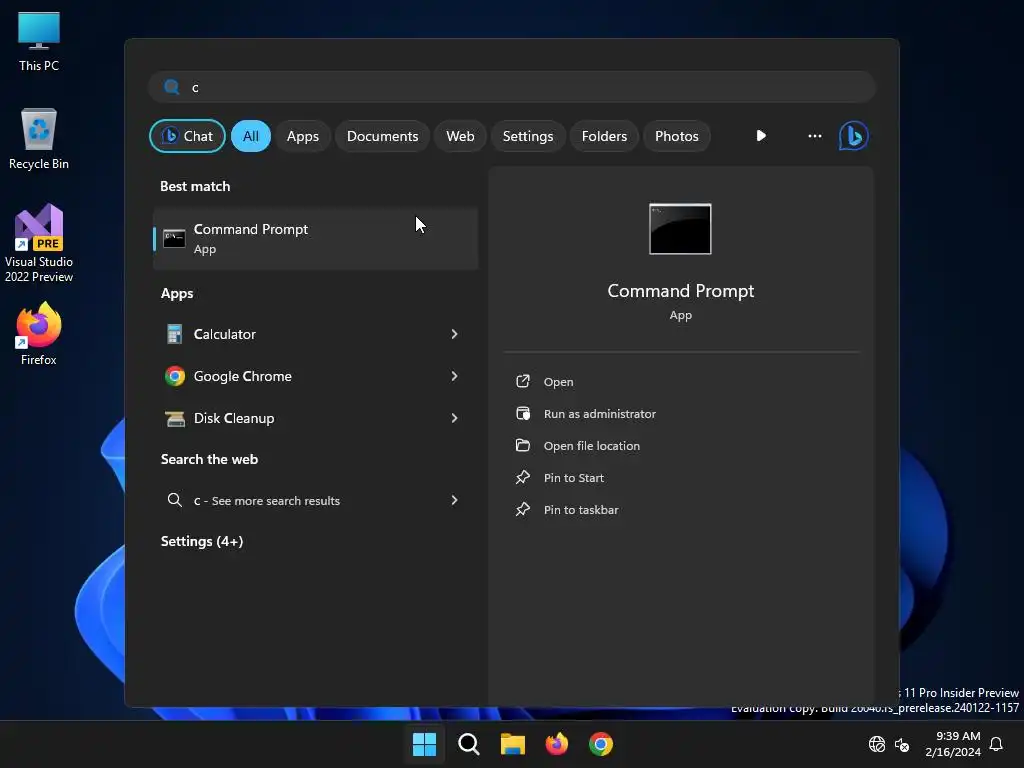This screenshot has width=1024, height=768.
Task: Open the Recycle Bin desktop icon
Action: click(x=39, y=139)
